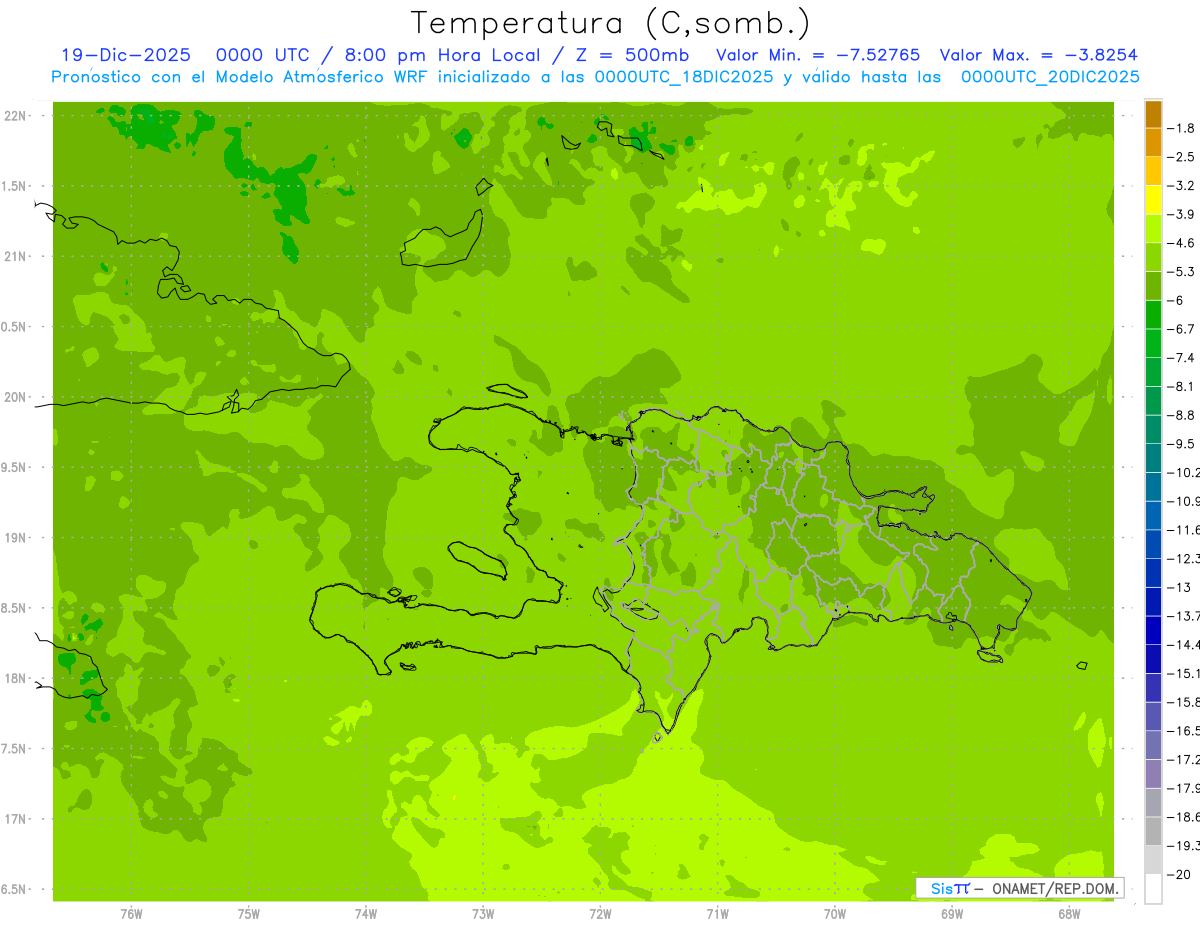Click the '74W' longitude axis label
The width and height of the screenshot is (1200, 927).
click(x=365, y=913)
